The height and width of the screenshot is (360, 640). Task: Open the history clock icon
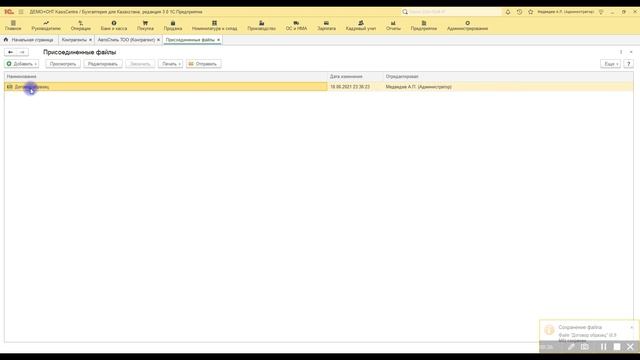click(519, 12)
